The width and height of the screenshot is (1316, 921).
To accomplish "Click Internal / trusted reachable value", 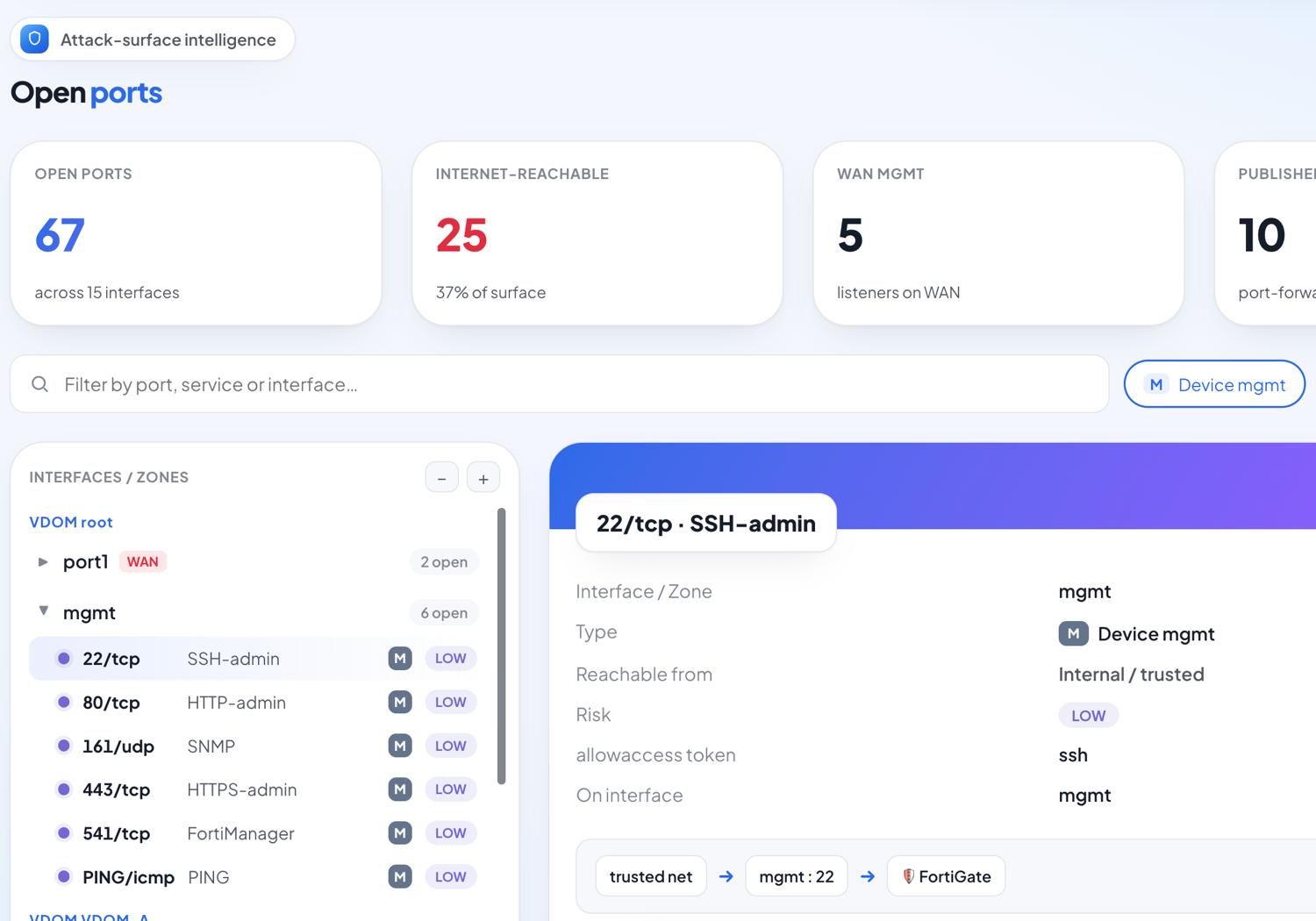I will click(x=1132, y=675).
